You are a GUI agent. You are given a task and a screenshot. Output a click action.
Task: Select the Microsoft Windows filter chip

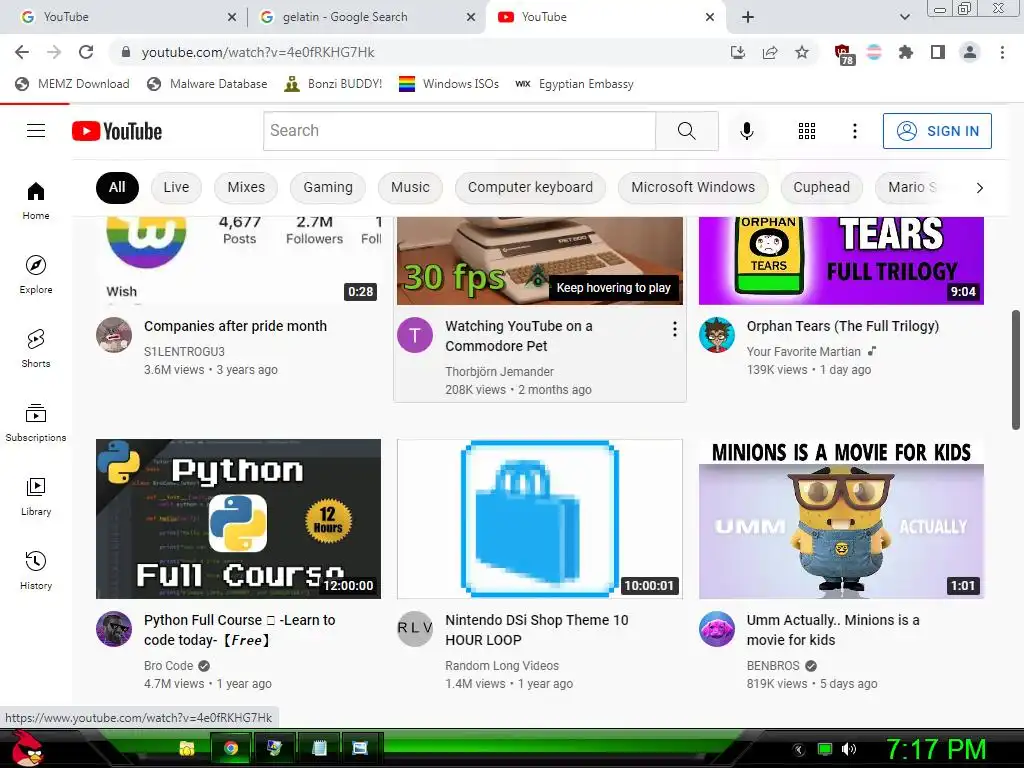(693, 187)
